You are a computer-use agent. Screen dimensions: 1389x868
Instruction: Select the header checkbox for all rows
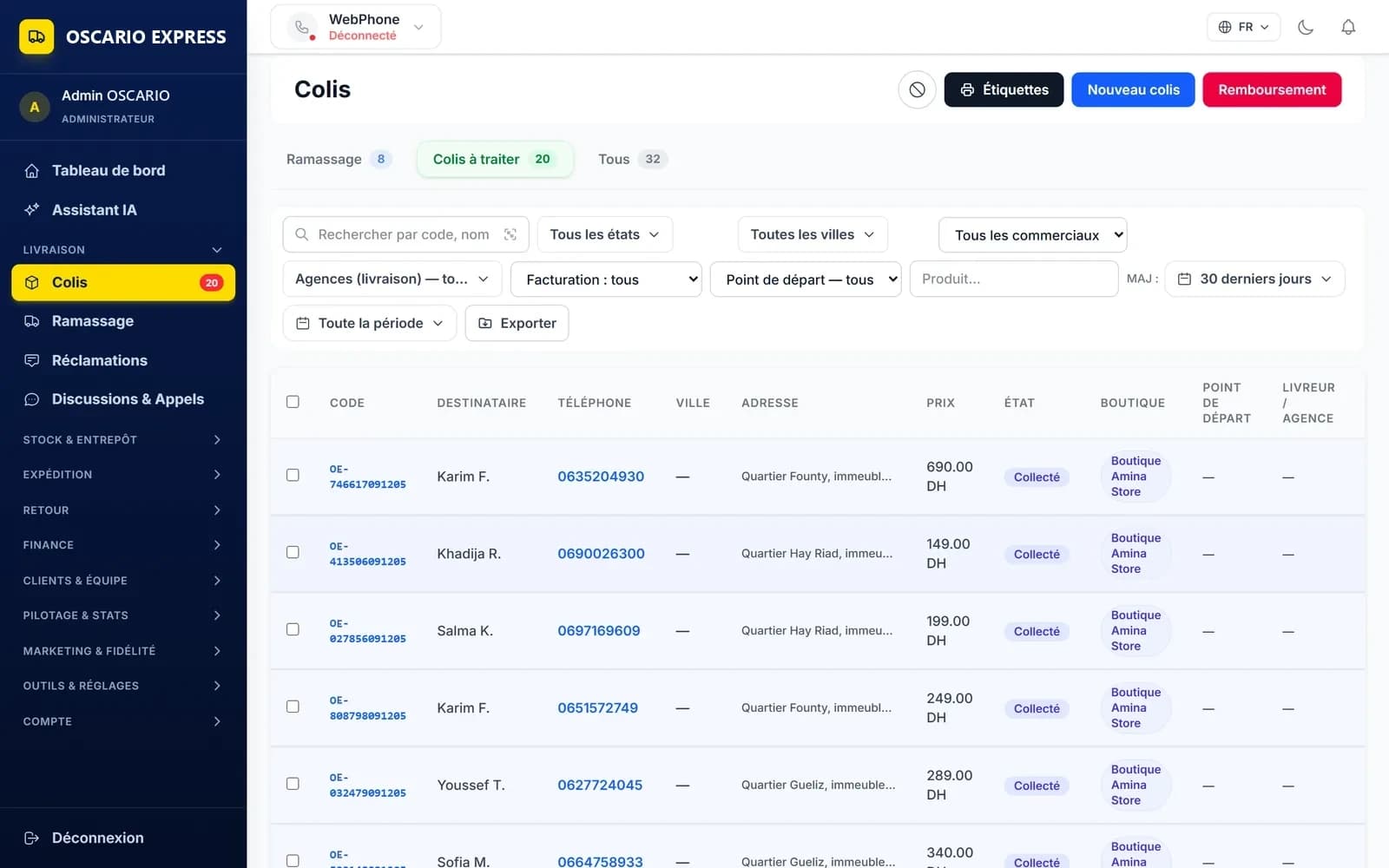(293, 402)
